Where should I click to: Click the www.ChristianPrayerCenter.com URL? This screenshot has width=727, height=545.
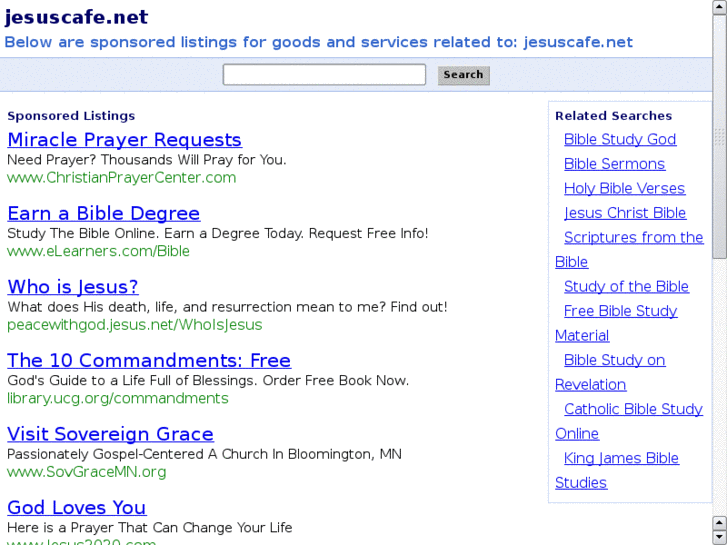pyautogui.click(x=121, y=178)
